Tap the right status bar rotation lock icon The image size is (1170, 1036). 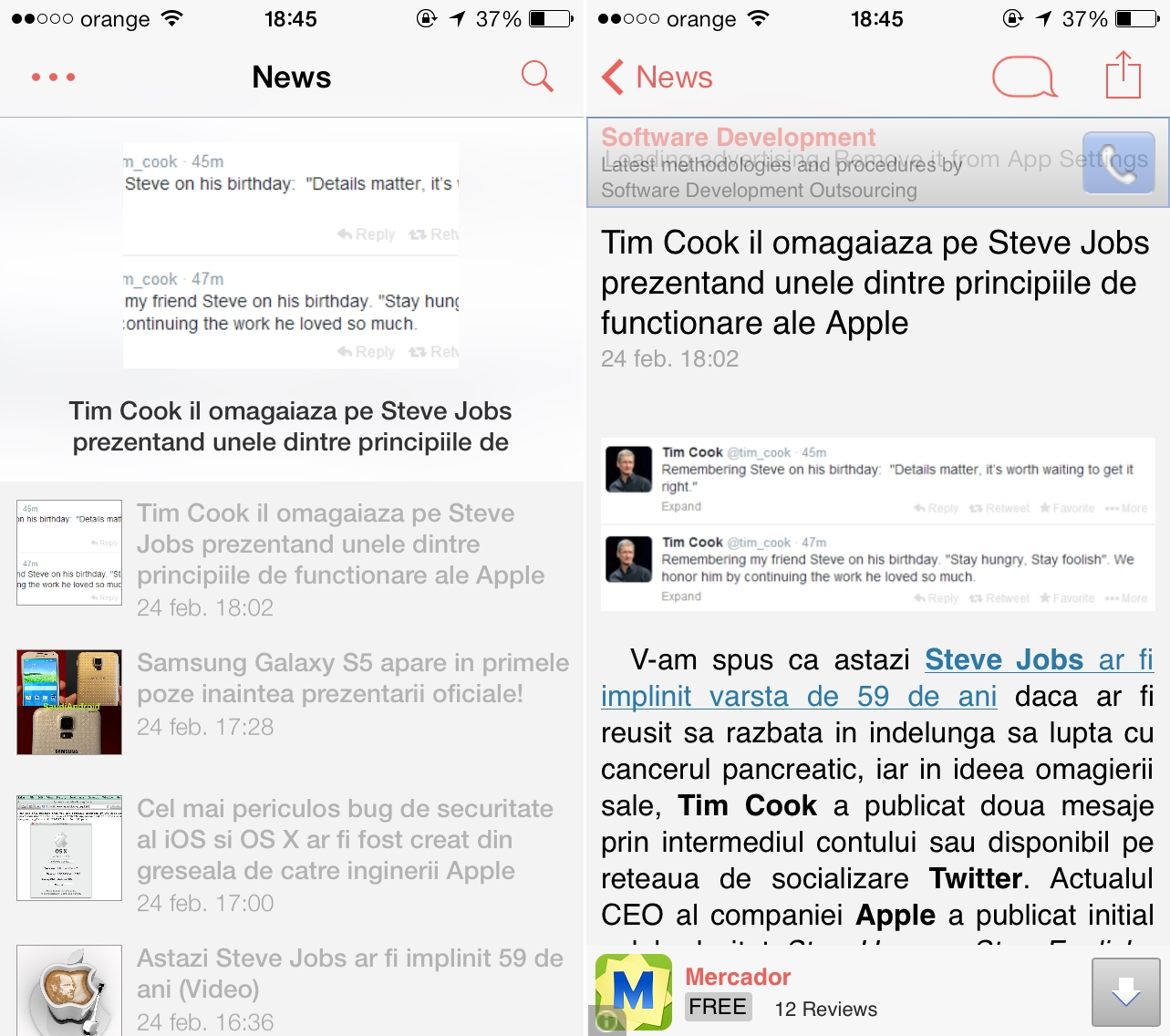[x=1012, y=18]
